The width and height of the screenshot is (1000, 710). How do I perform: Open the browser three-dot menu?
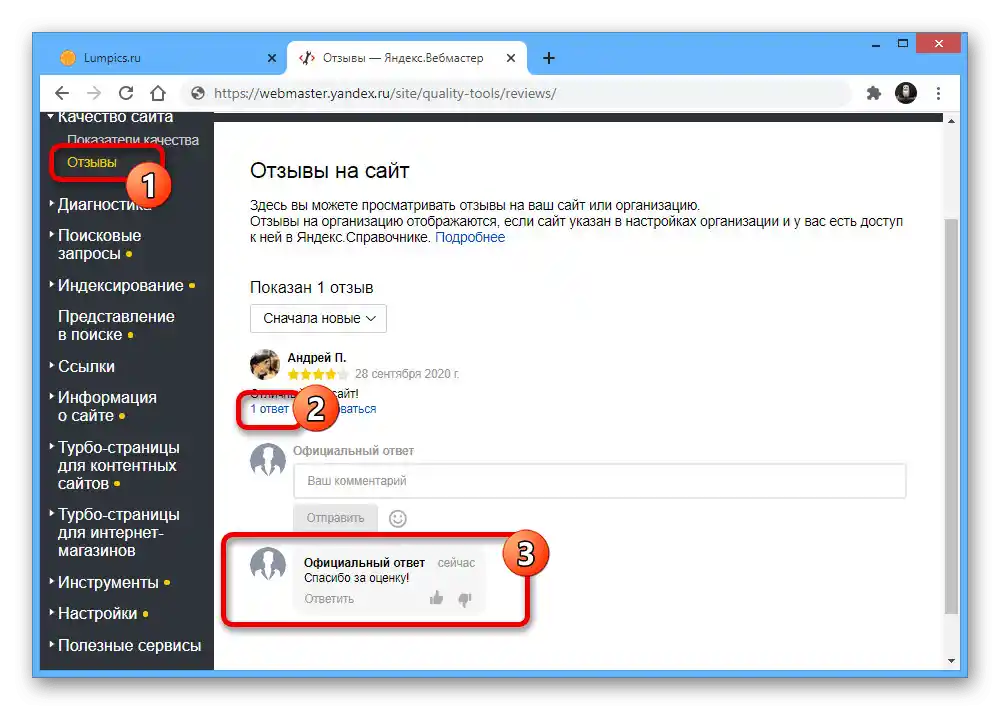[x=938, y=93]
